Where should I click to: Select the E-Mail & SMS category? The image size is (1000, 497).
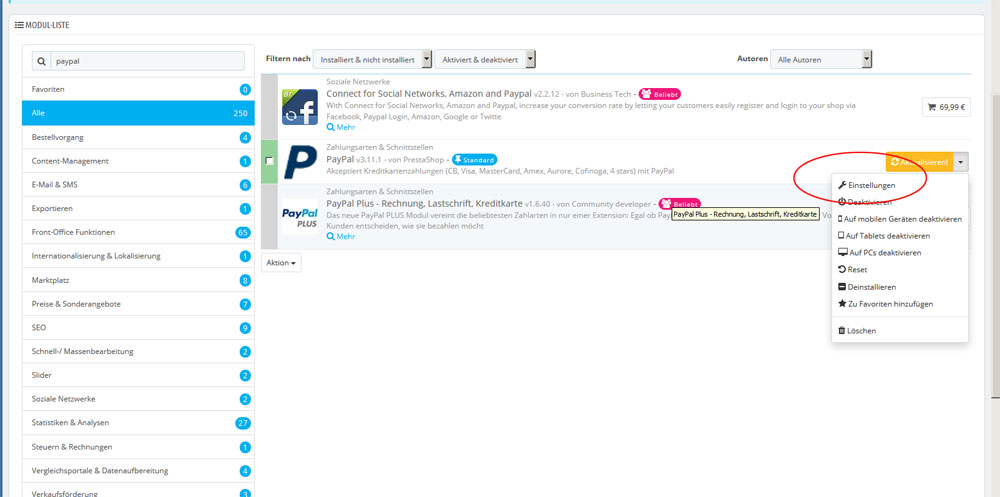138,185
